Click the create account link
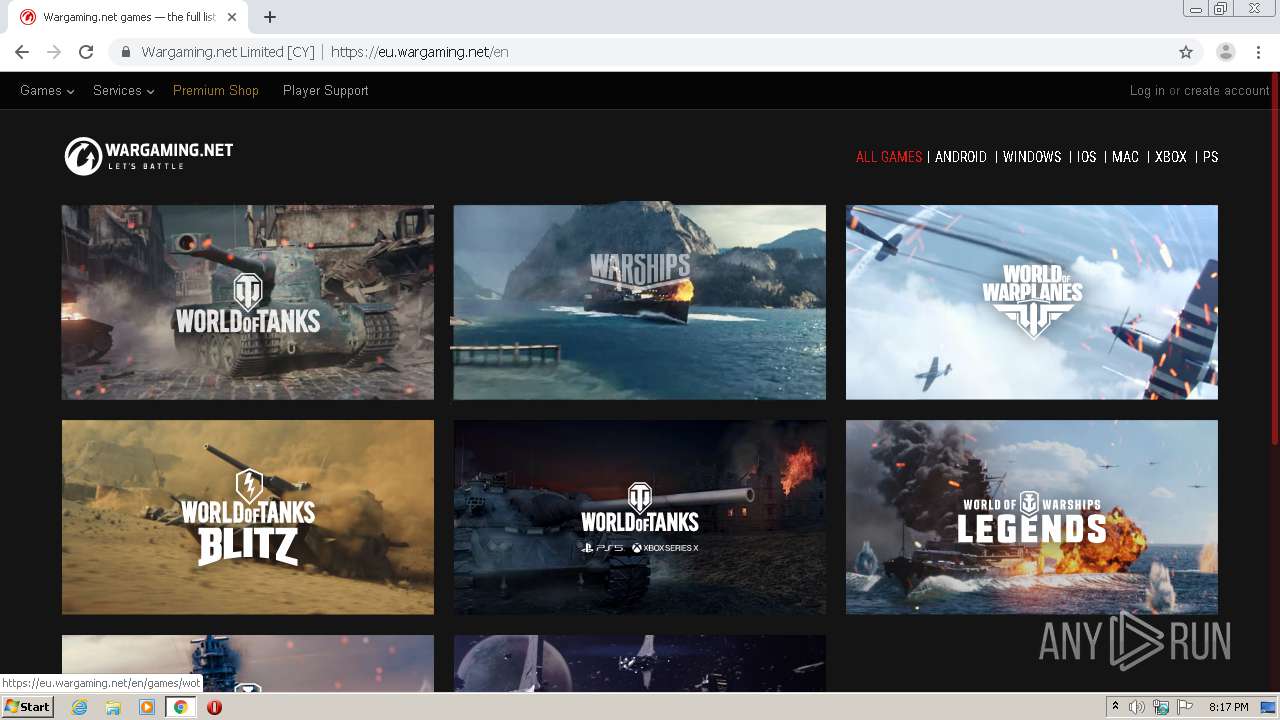 (1227, 90)
